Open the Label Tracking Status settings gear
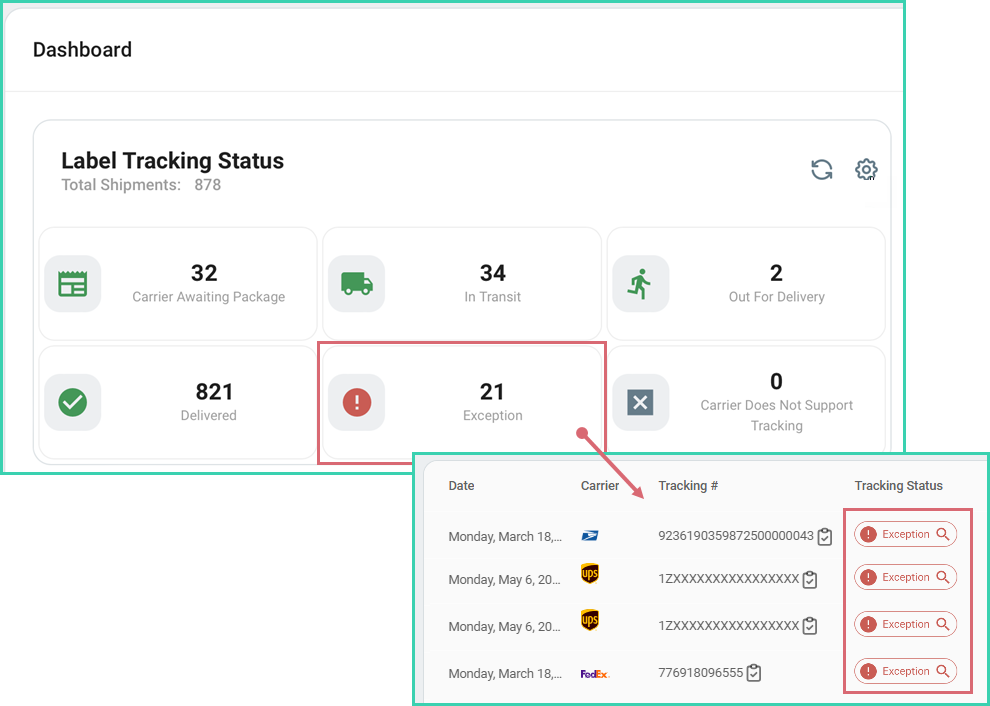 (866, 170)
